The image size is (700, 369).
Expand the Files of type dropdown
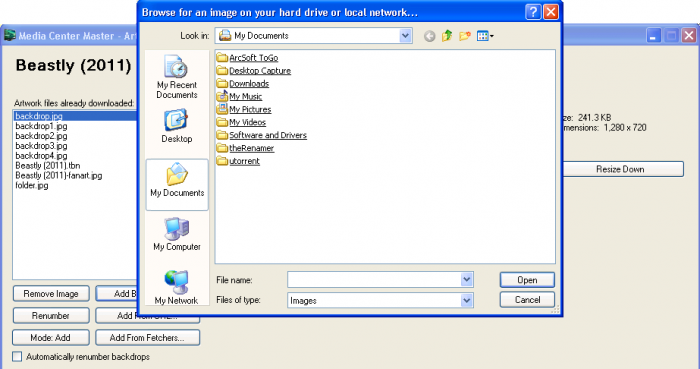pos(467,300)
